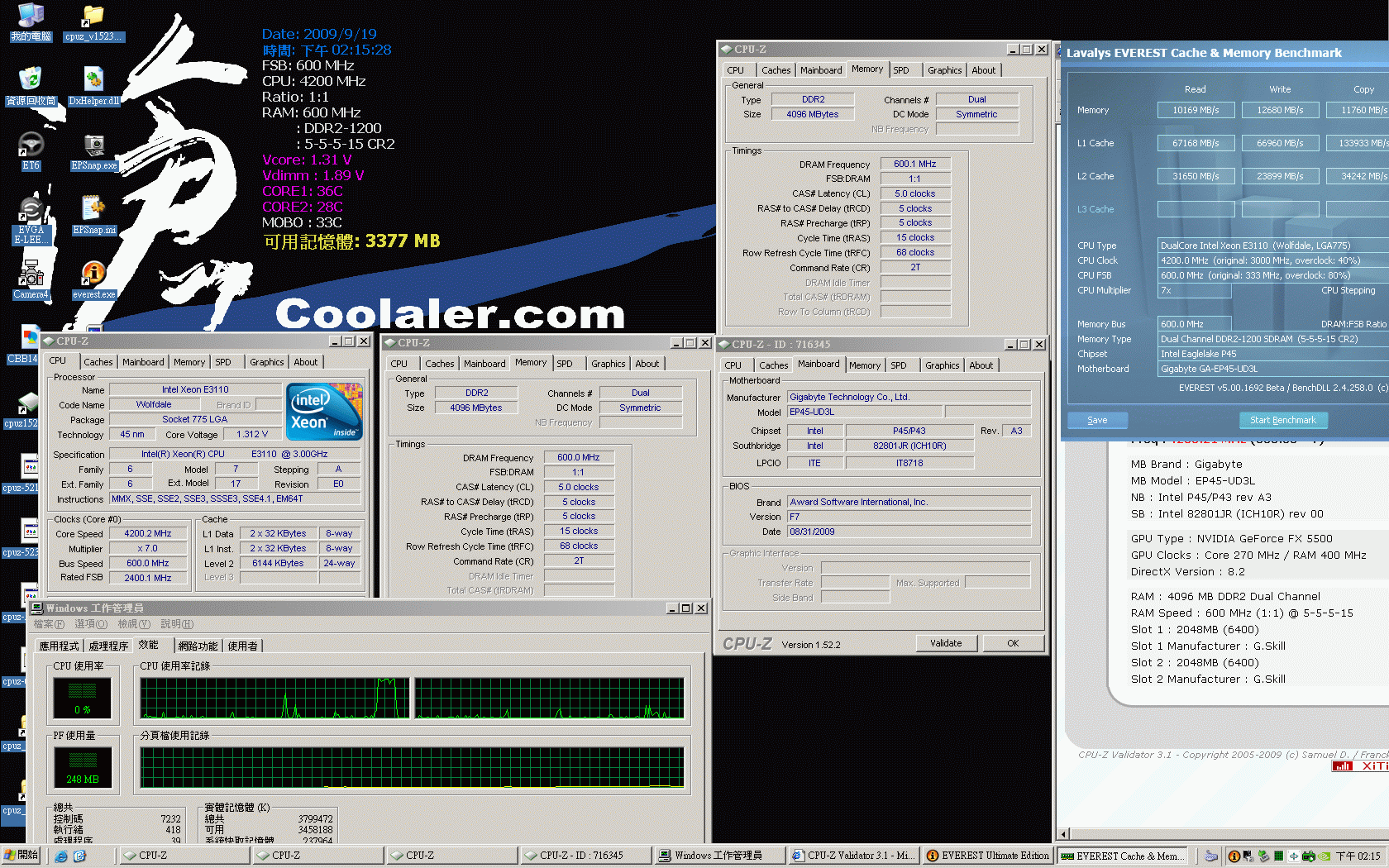Switch to Caches tab in the Xeon CPU-Z window
1389x868 pixels.
pyautogui.click(x=98, y=362)
